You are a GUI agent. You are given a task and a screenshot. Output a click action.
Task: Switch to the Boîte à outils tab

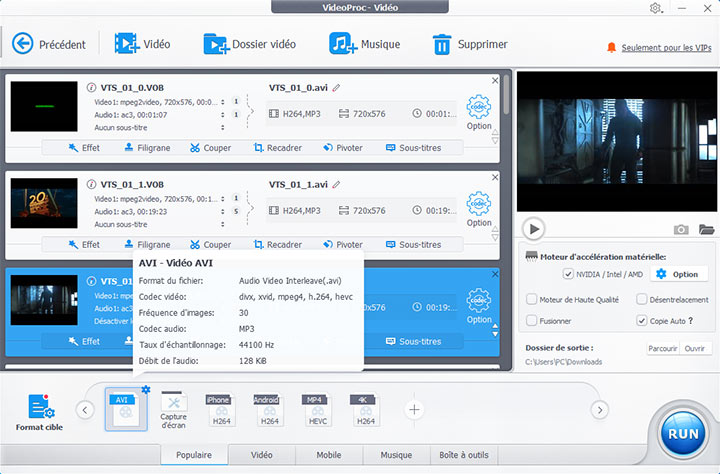[x=464, y=455]
